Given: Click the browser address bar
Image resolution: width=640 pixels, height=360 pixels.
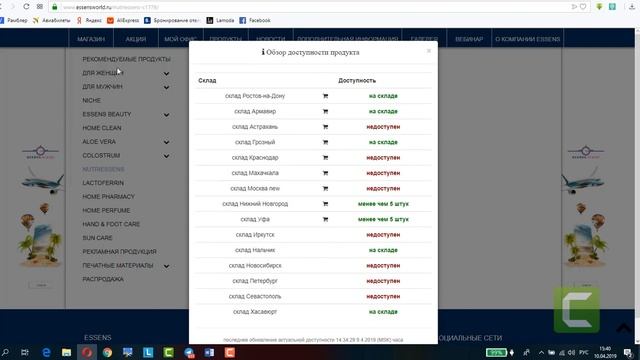Looking at the screenshot, I should coord(318,7).
